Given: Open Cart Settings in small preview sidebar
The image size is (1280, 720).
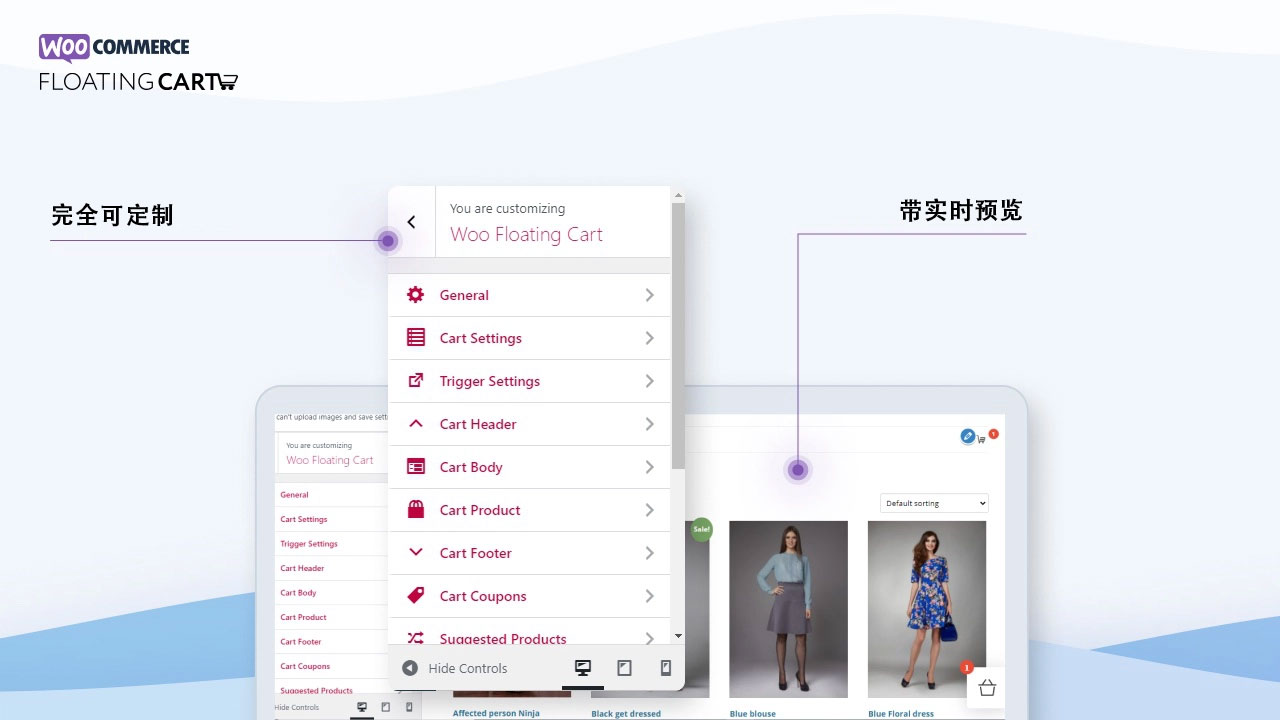Looking at the screenshot, I should coord(304,519).
